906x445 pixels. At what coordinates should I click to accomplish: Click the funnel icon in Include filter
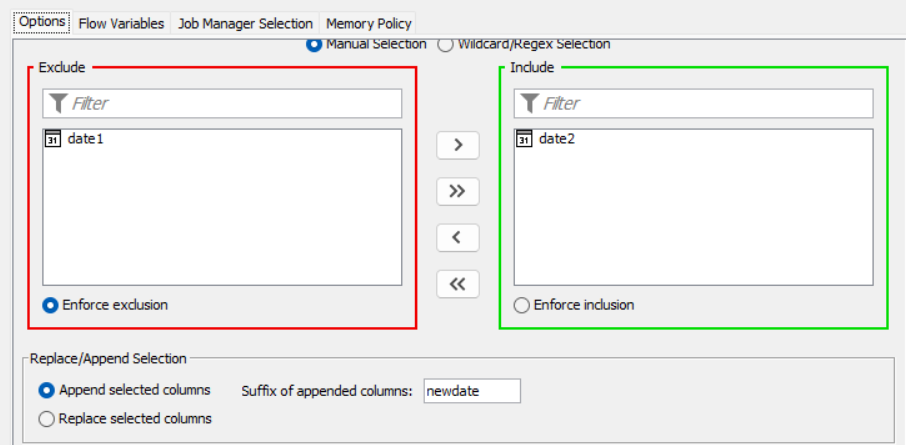click(x=529, y=103)
